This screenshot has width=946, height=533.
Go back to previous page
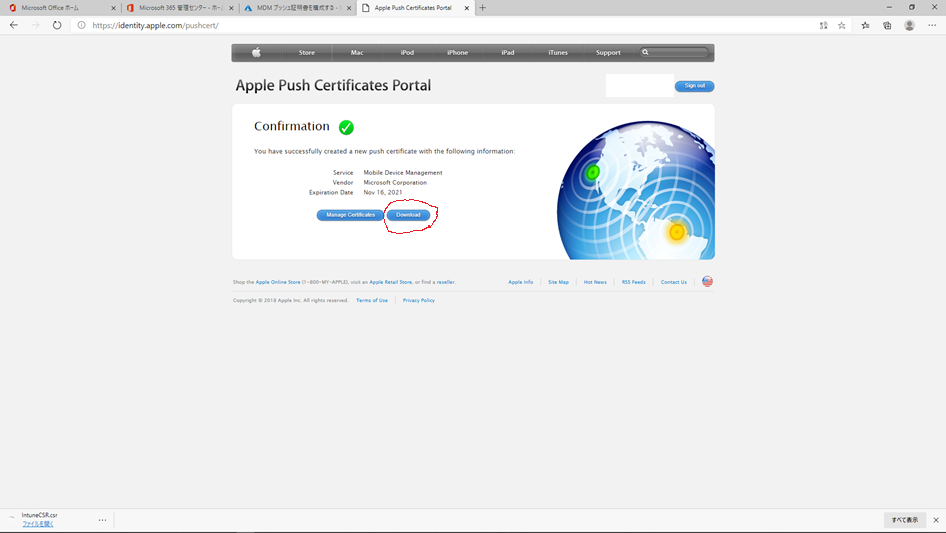[14, 25]
